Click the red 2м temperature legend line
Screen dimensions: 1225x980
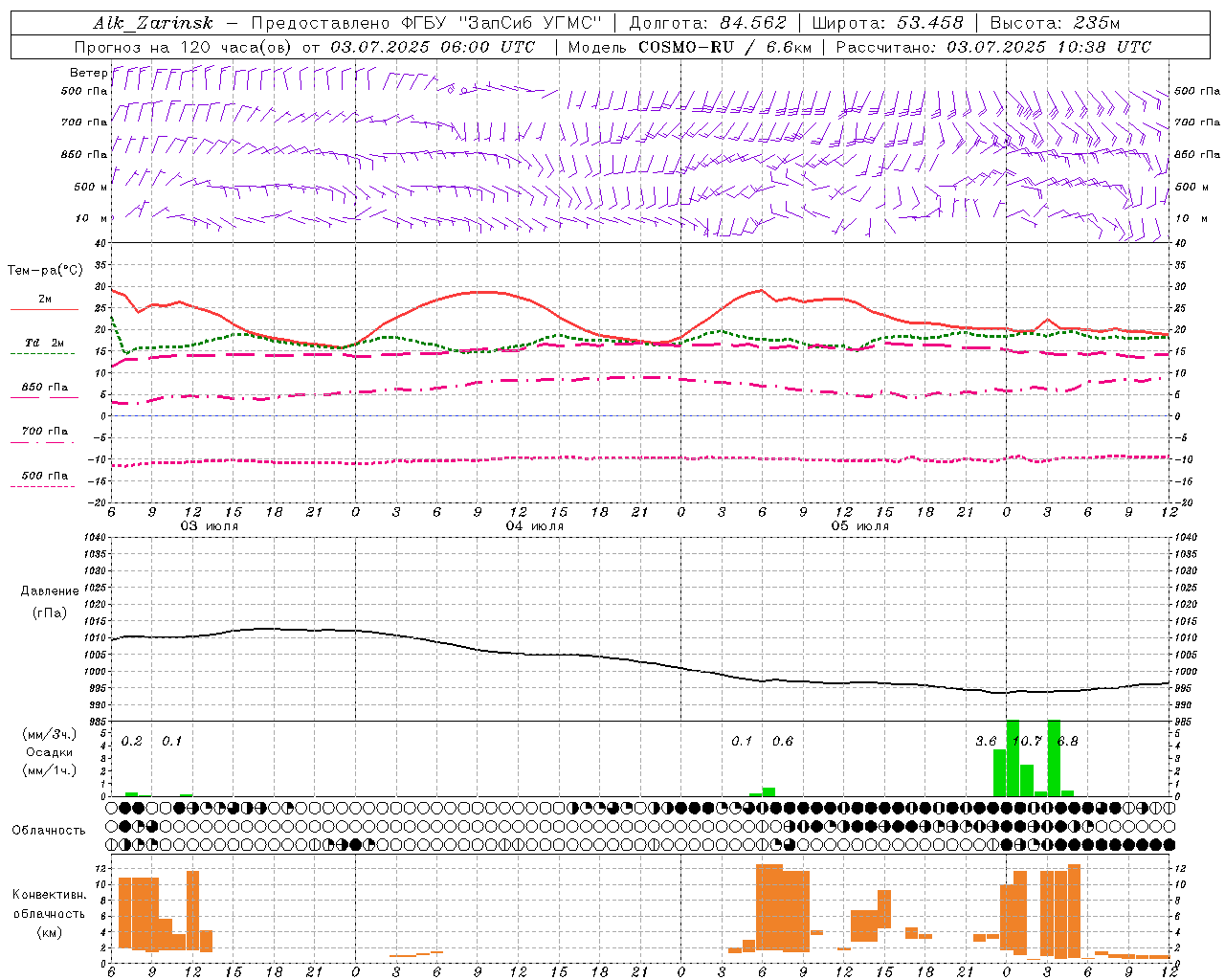click(44, 310)
